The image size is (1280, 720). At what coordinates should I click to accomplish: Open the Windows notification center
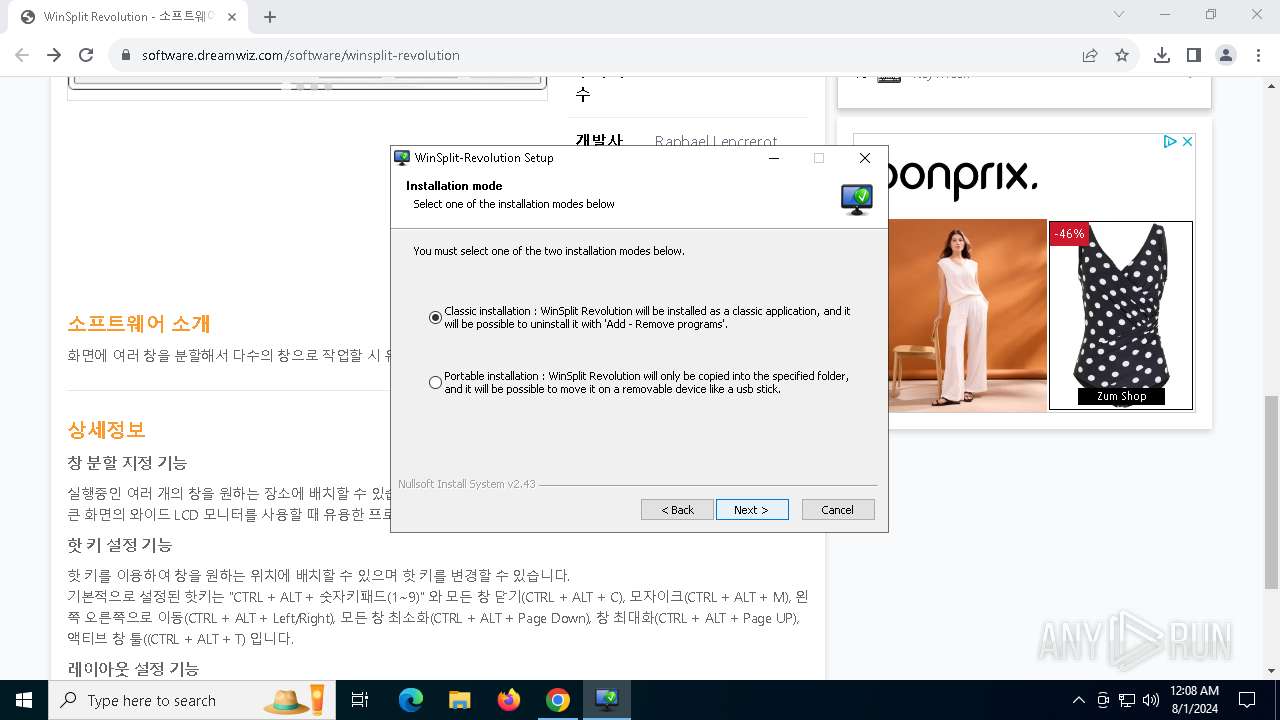pyautogui.click(x=1247, y=700)
